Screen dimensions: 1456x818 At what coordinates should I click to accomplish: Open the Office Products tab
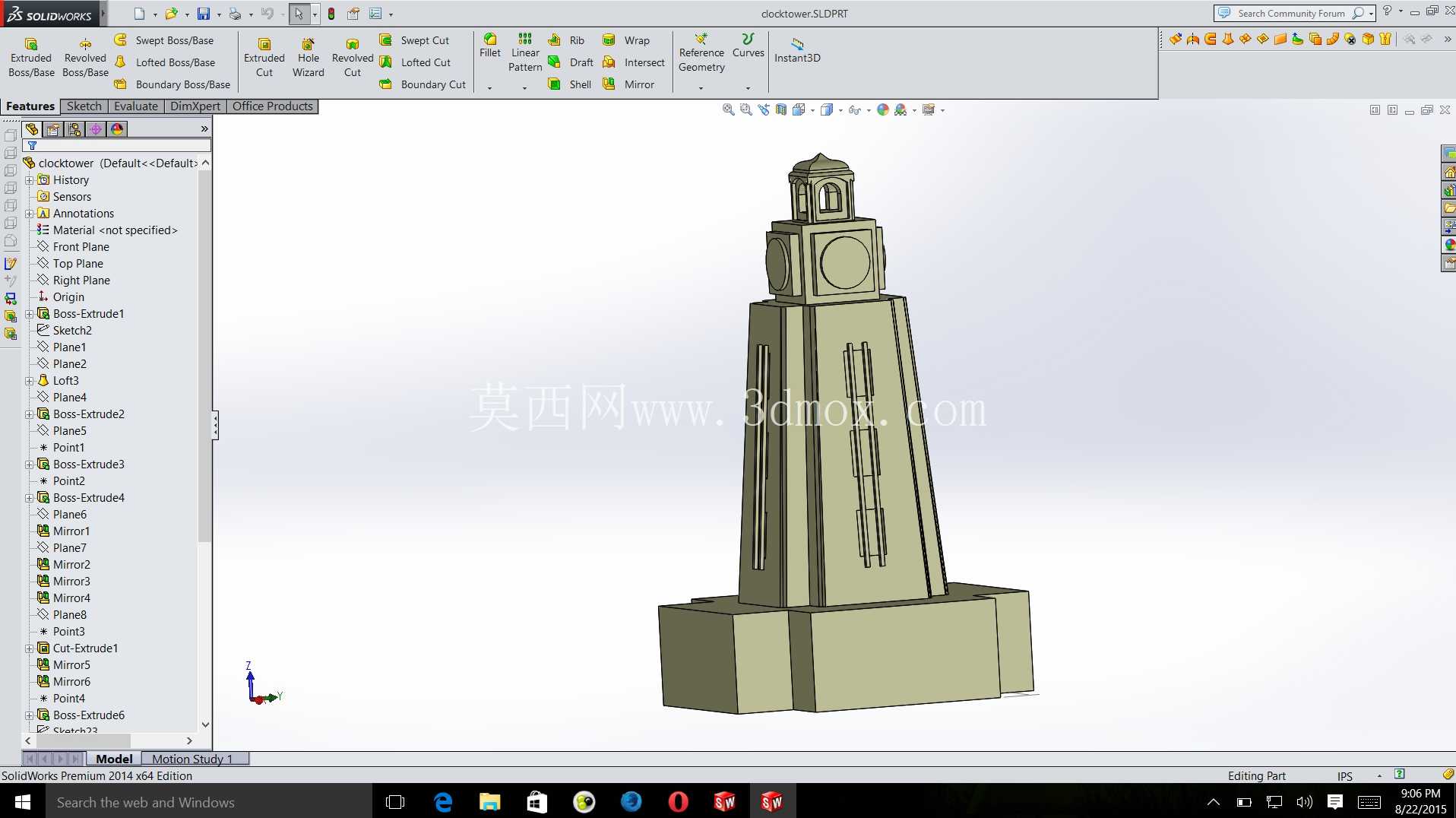coord(272,106)
